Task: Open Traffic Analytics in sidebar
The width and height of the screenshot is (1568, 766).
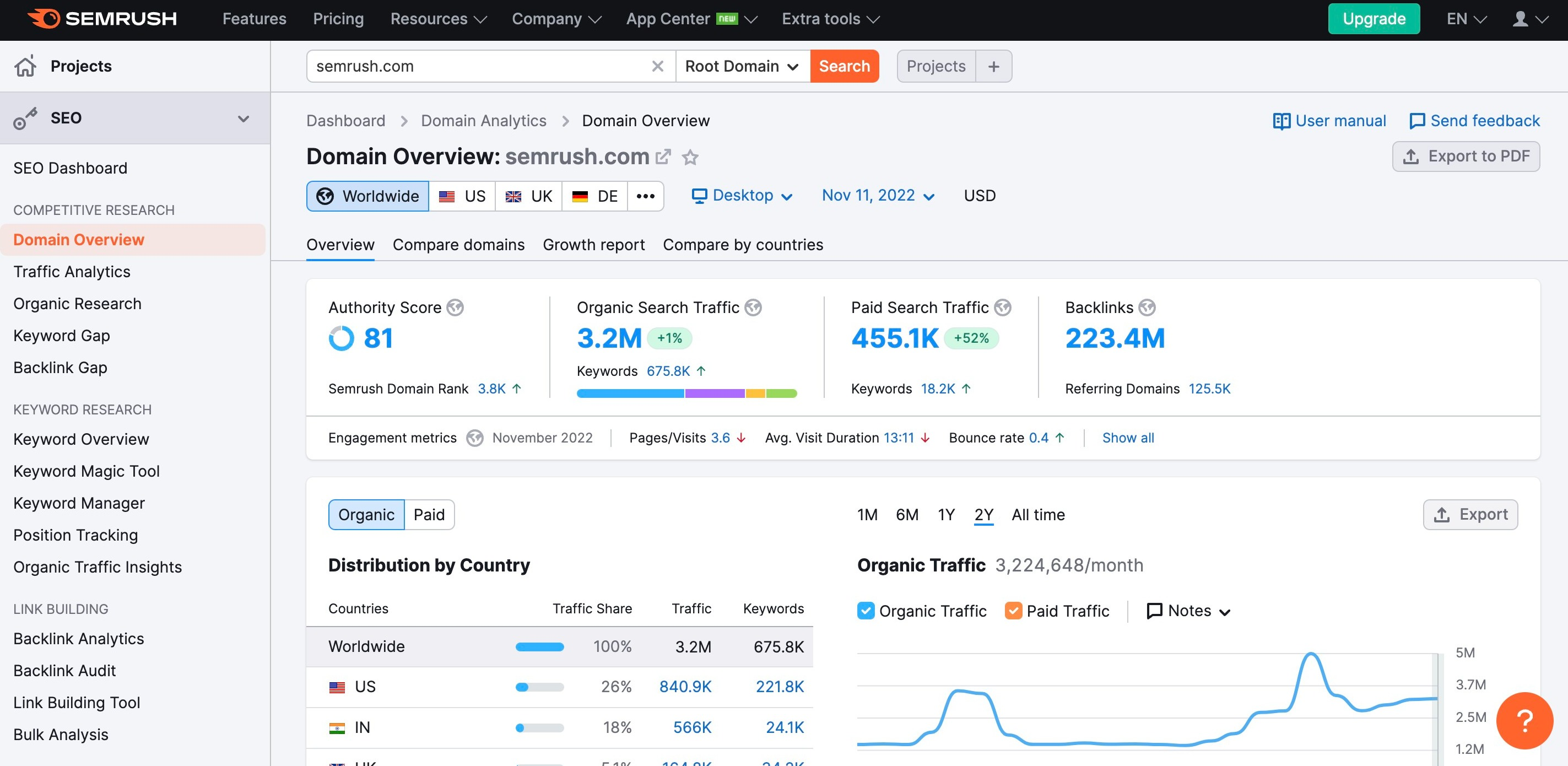Action: (72, 272)
